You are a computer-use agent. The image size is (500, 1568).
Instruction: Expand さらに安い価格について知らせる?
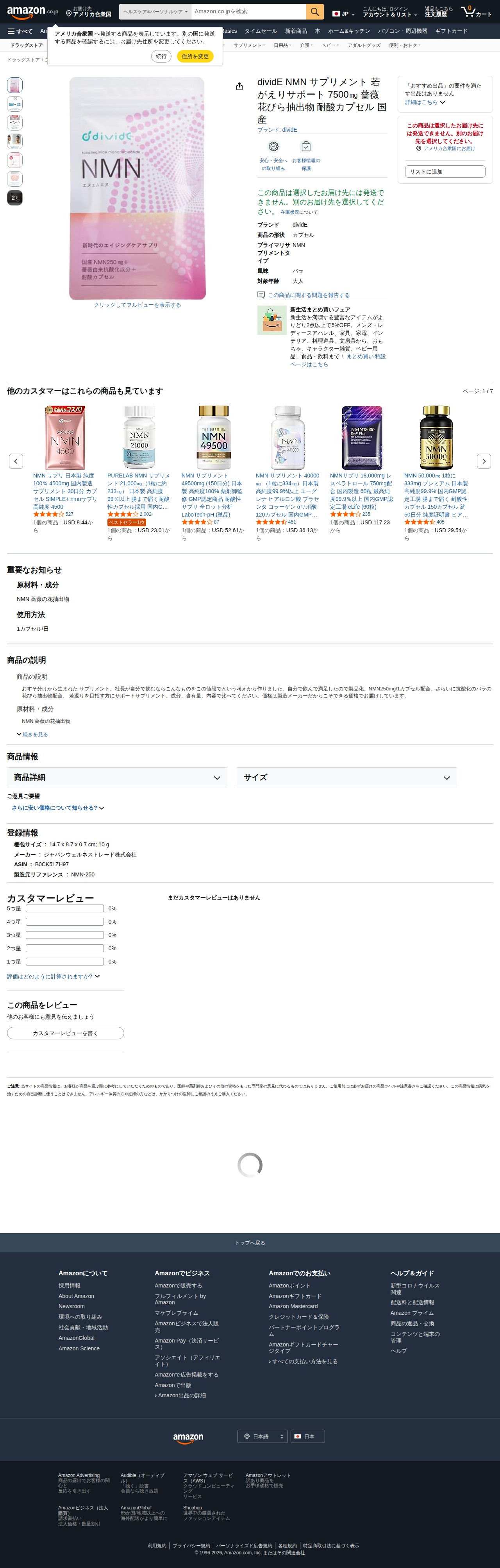point(58,808)
